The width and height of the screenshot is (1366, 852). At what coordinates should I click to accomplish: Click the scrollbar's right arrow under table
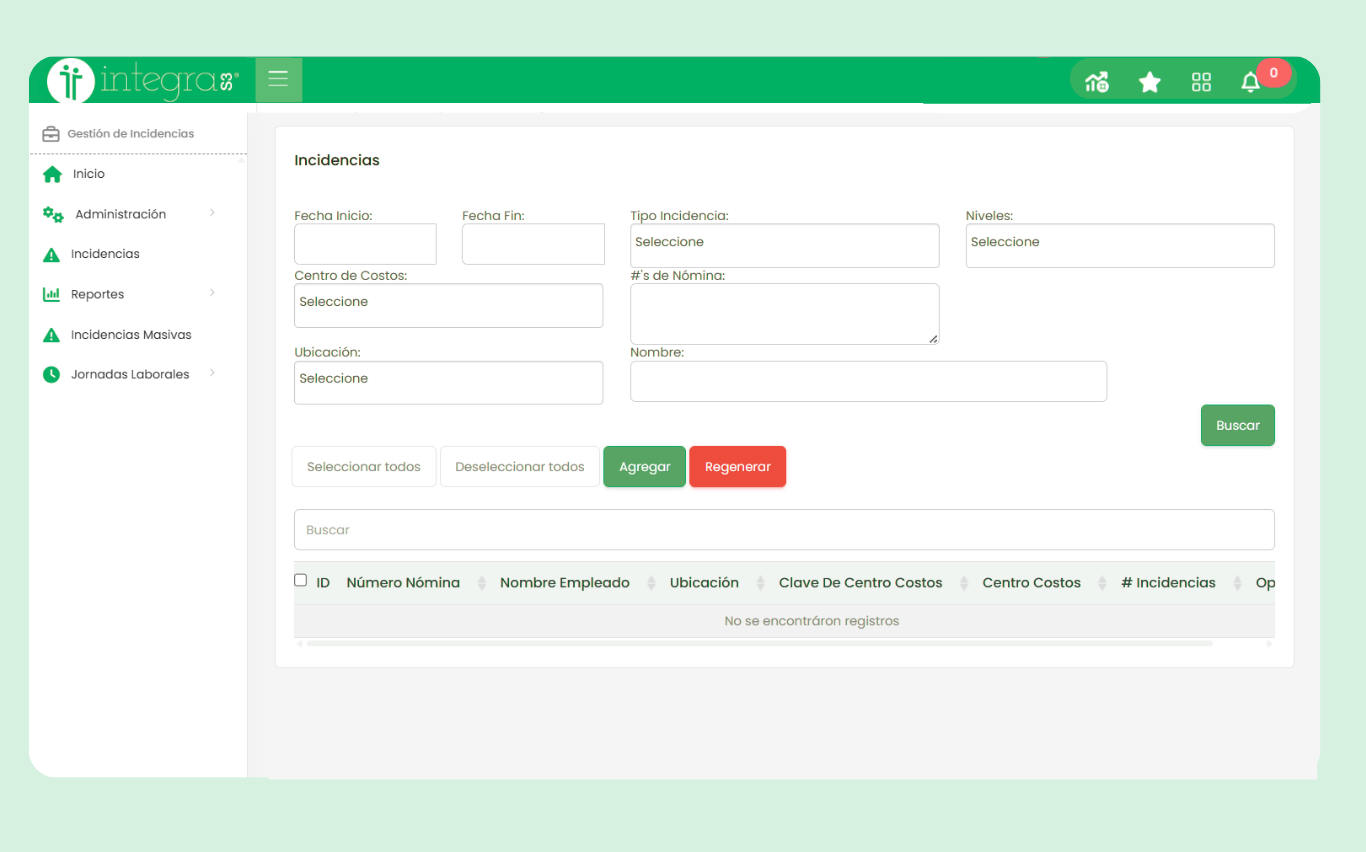coord(1270,643)
